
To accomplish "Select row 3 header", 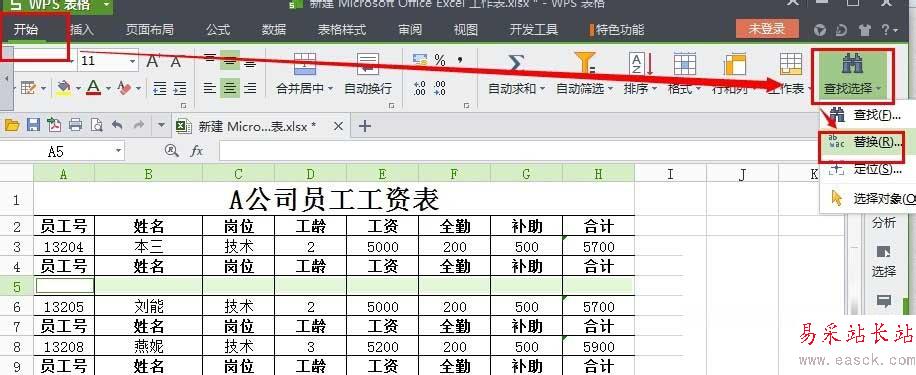I will [16, 246].
